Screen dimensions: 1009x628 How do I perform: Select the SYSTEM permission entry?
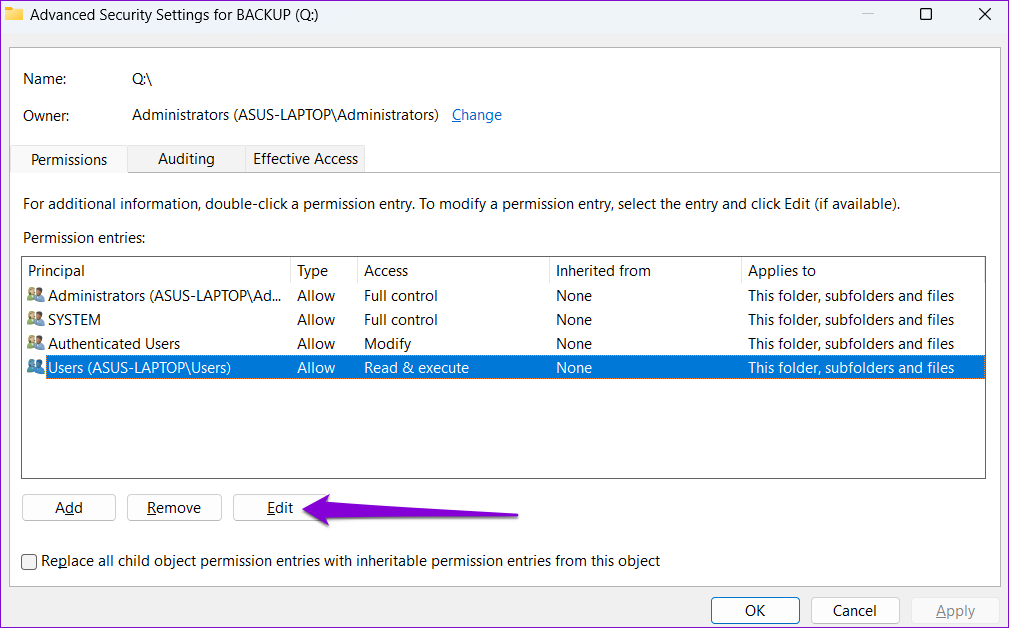coord(503,319)
